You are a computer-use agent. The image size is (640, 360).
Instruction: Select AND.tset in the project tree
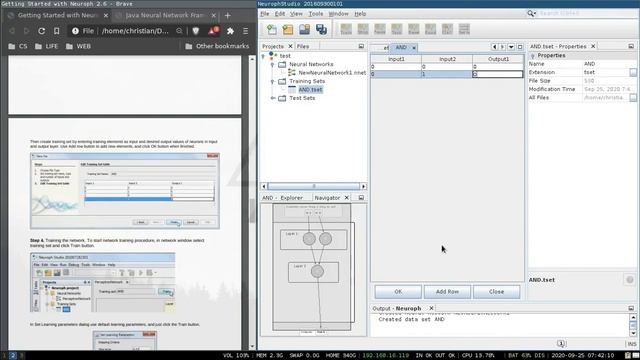point(306,90)
